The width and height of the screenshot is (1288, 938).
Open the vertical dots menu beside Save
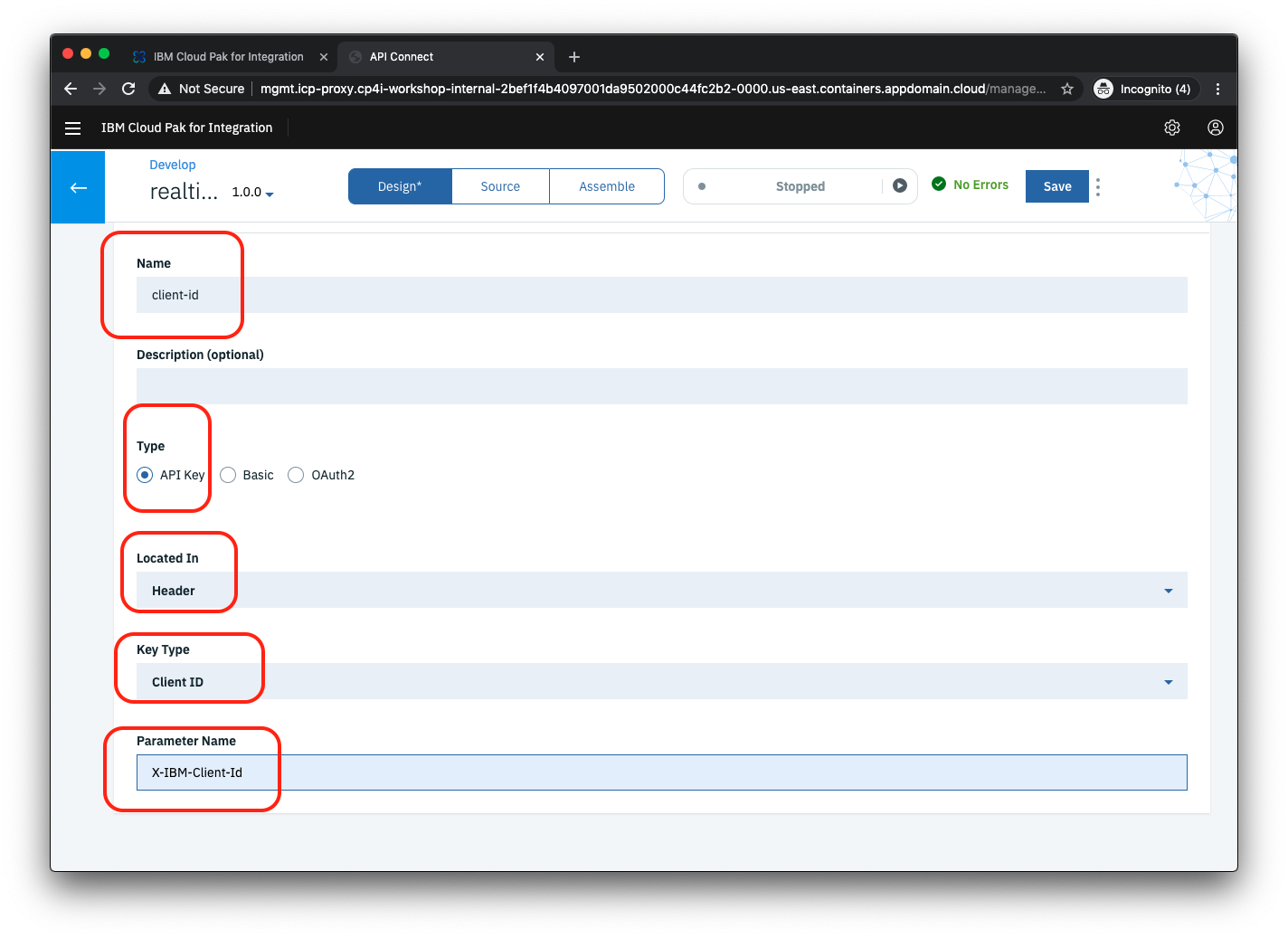point(1098,186)
